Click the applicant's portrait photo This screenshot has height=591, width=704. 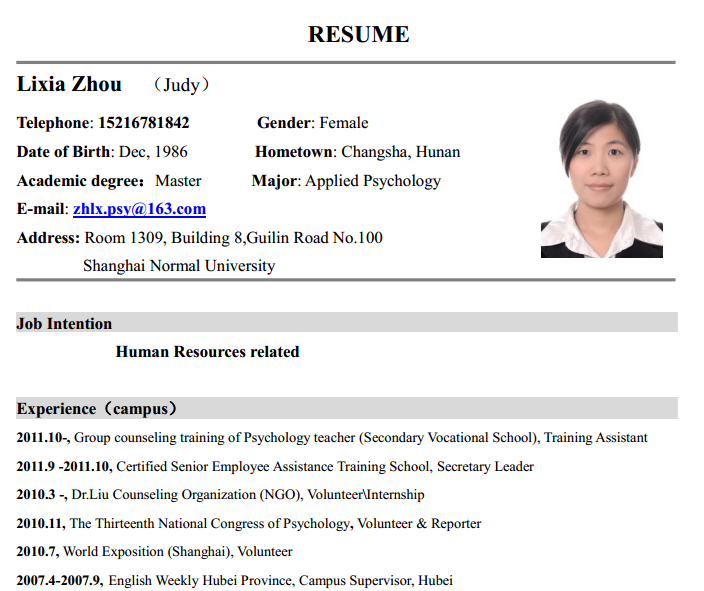[x=601, y=179]
